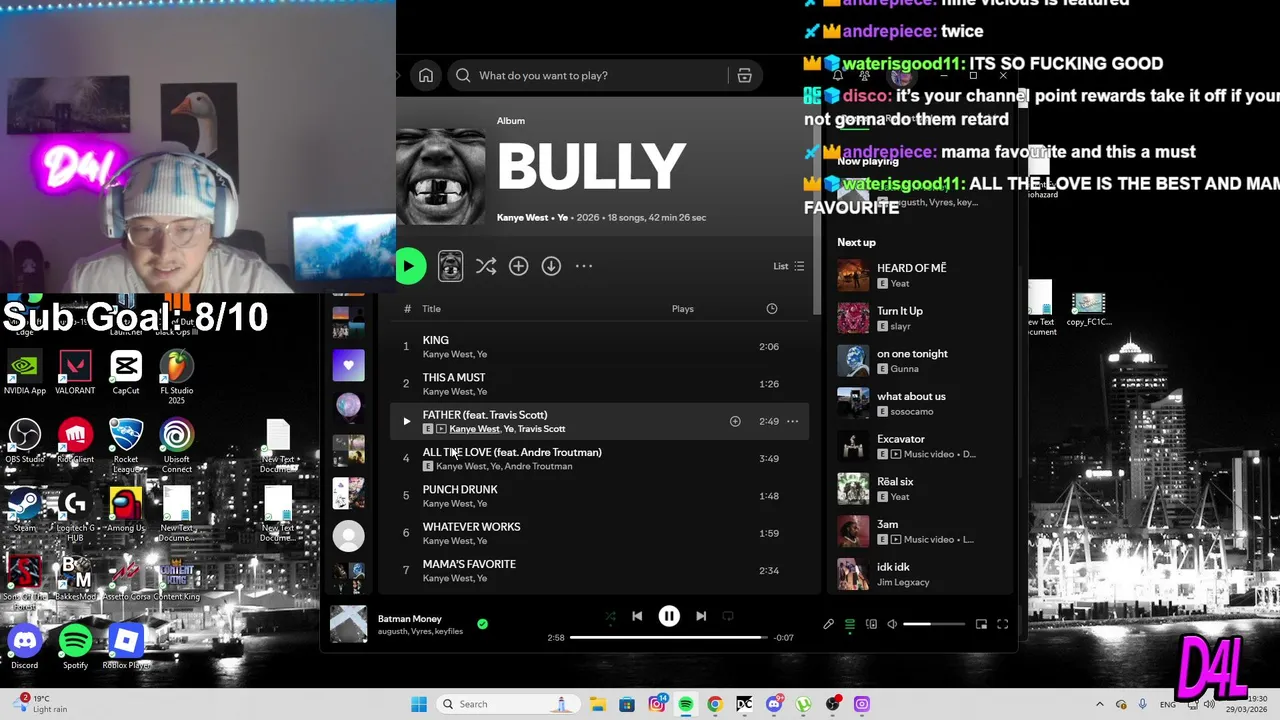Toggle shuffle for the BULLY album
Screen dimensions: 1280x720
click(486, 266)
